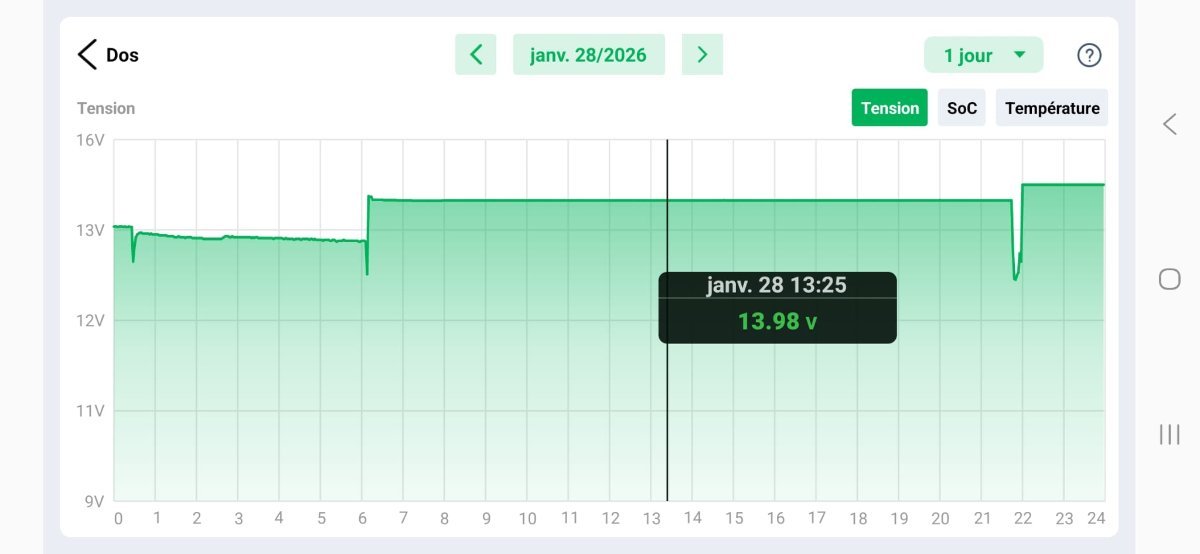1200x554 pixels.
Task: Select the Tension chart view
Action: coord(889,108)
